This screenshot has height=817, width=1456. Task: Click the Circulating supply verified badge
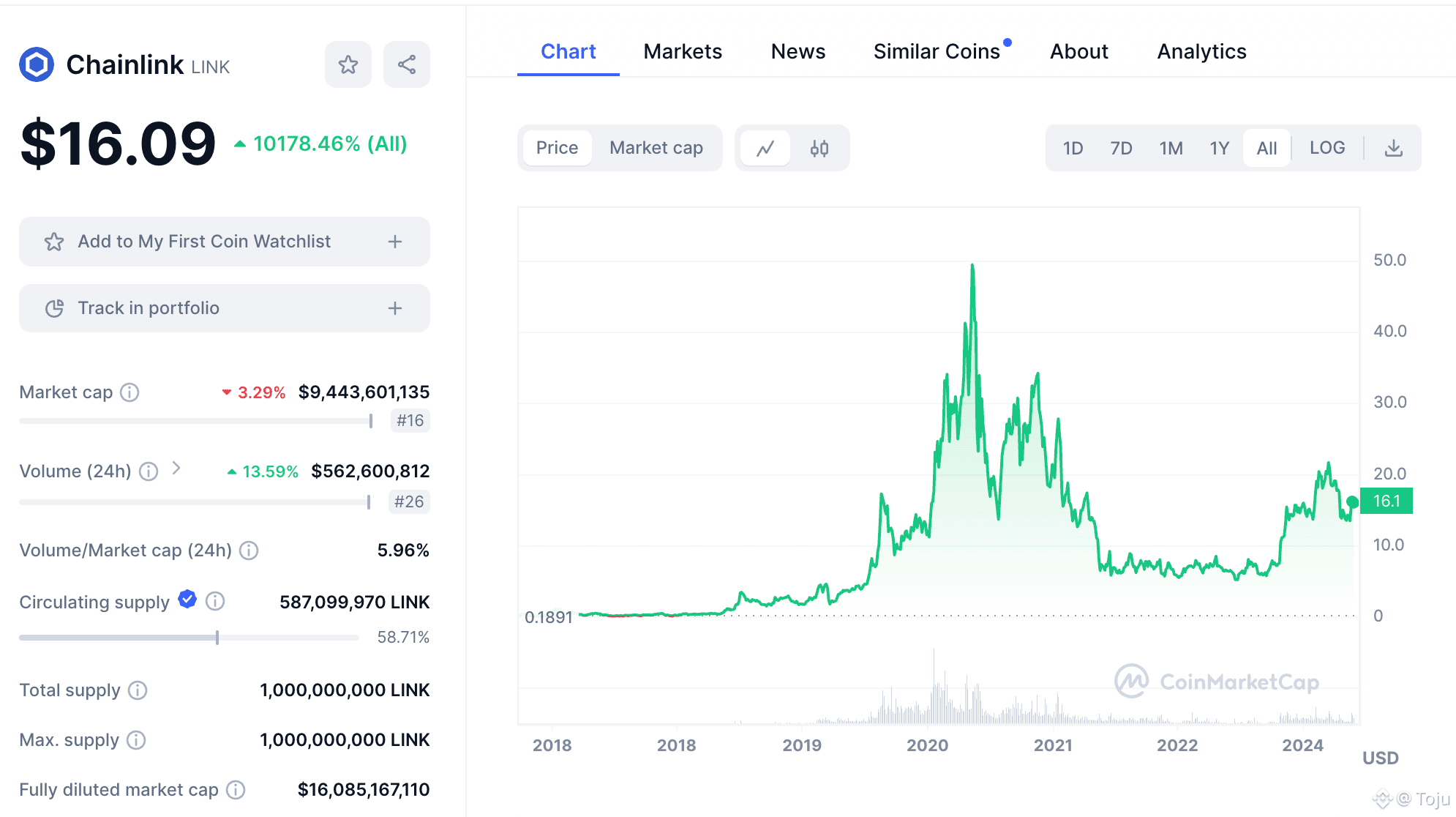[187, 600]
